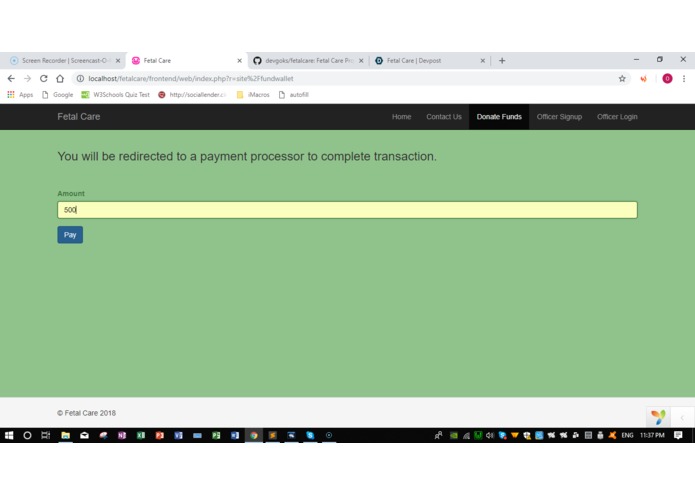
Task: Open Chrome from taskbar
Action: tap(254, 436)
